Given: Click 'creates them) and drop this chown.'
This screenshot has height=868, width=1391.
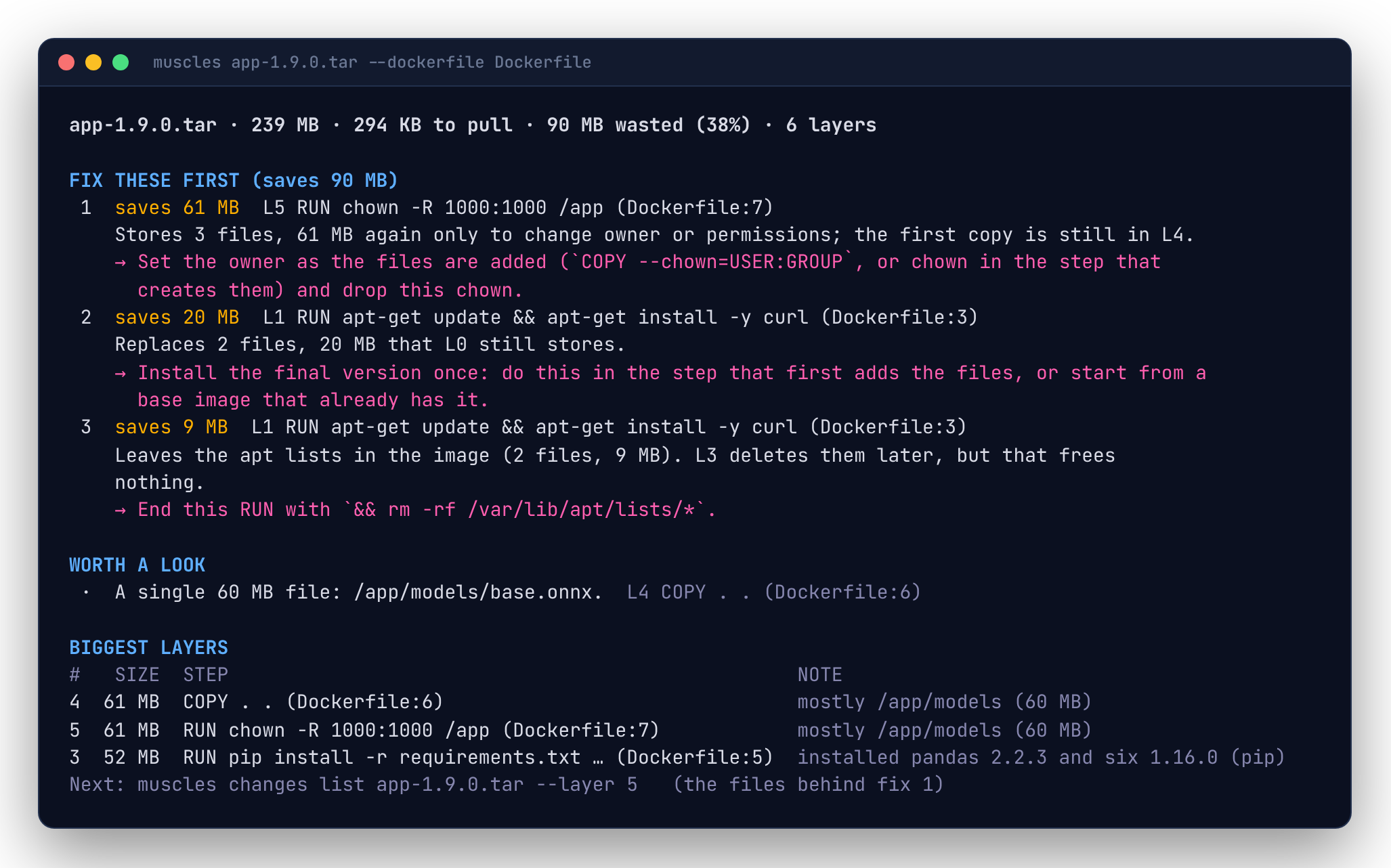Looking at the screenshot, I should point(330,290).
